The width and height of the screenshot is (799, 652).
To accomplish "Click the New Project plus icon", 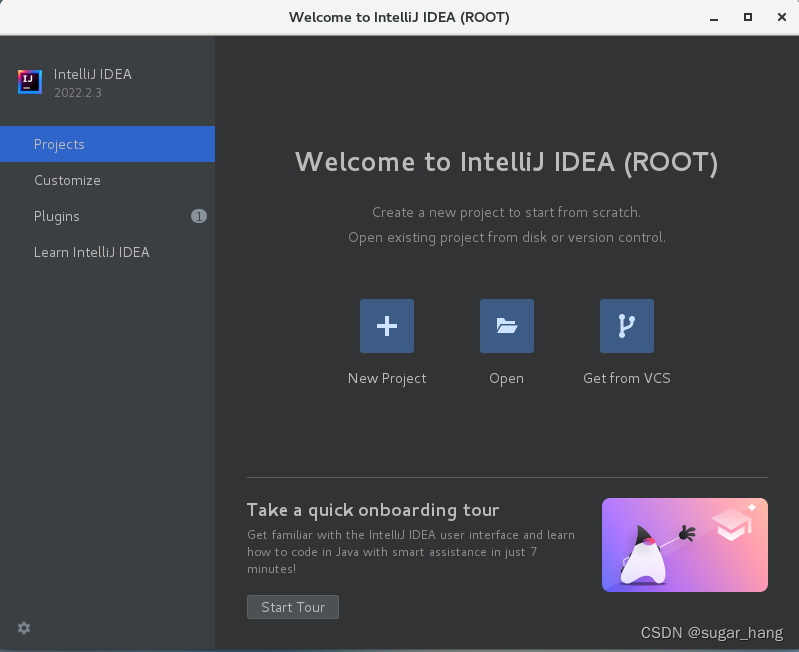I will coord(387,326).
